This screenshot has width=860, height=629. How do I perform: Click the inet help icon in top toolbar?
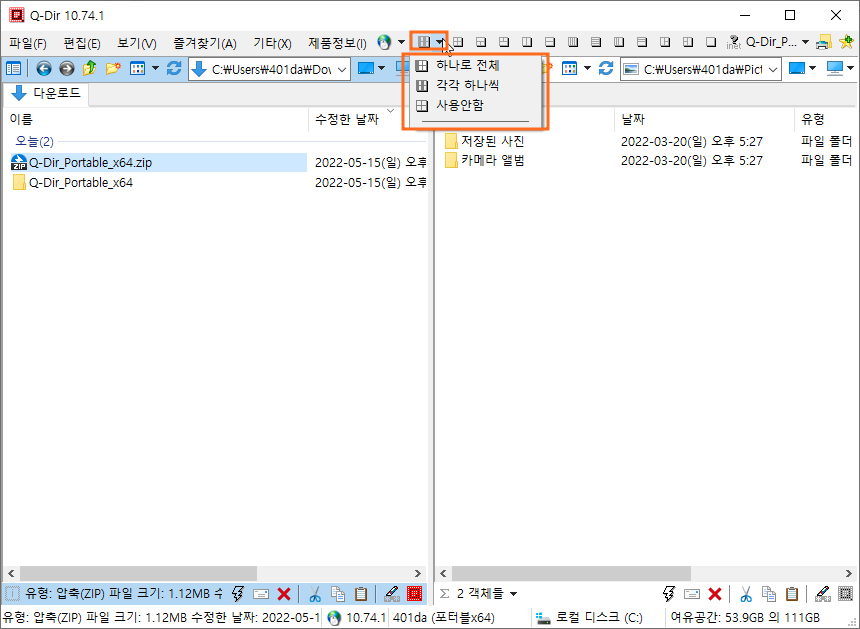pyautogui.click(x=733, y=42)
